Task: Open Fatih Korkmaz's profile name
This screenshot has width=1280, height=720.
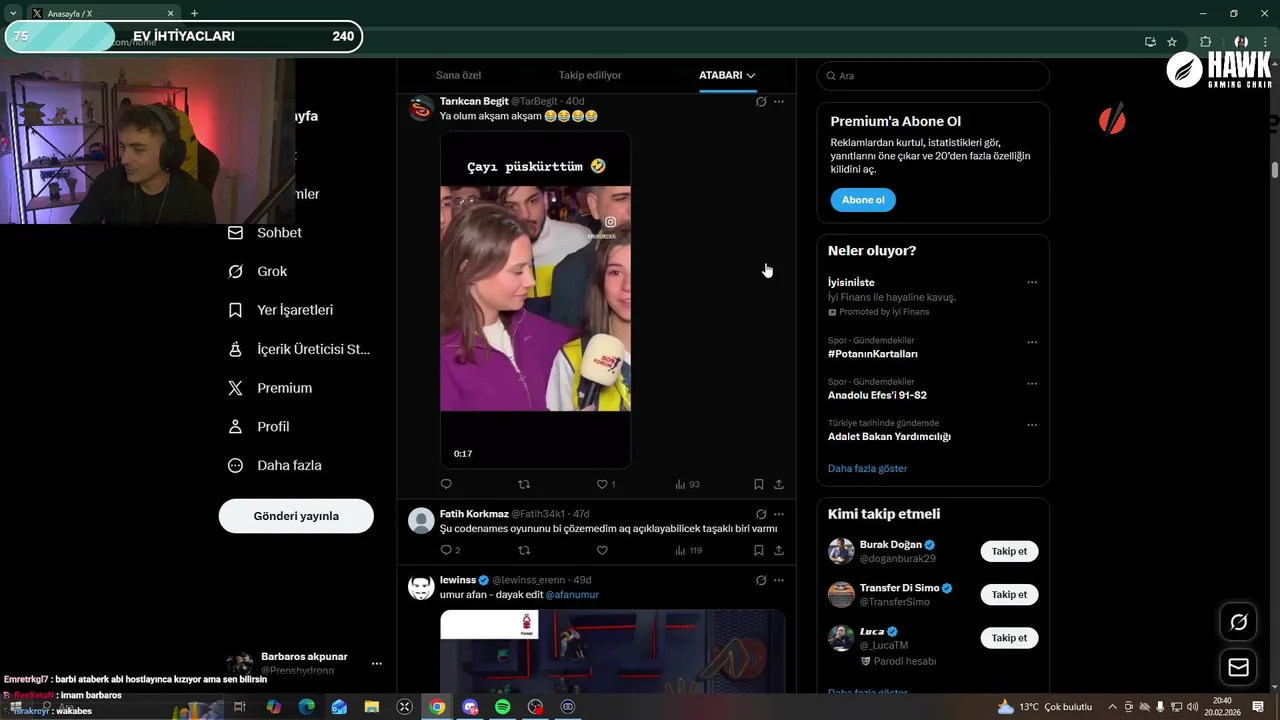Action: (x=474, y=514)
